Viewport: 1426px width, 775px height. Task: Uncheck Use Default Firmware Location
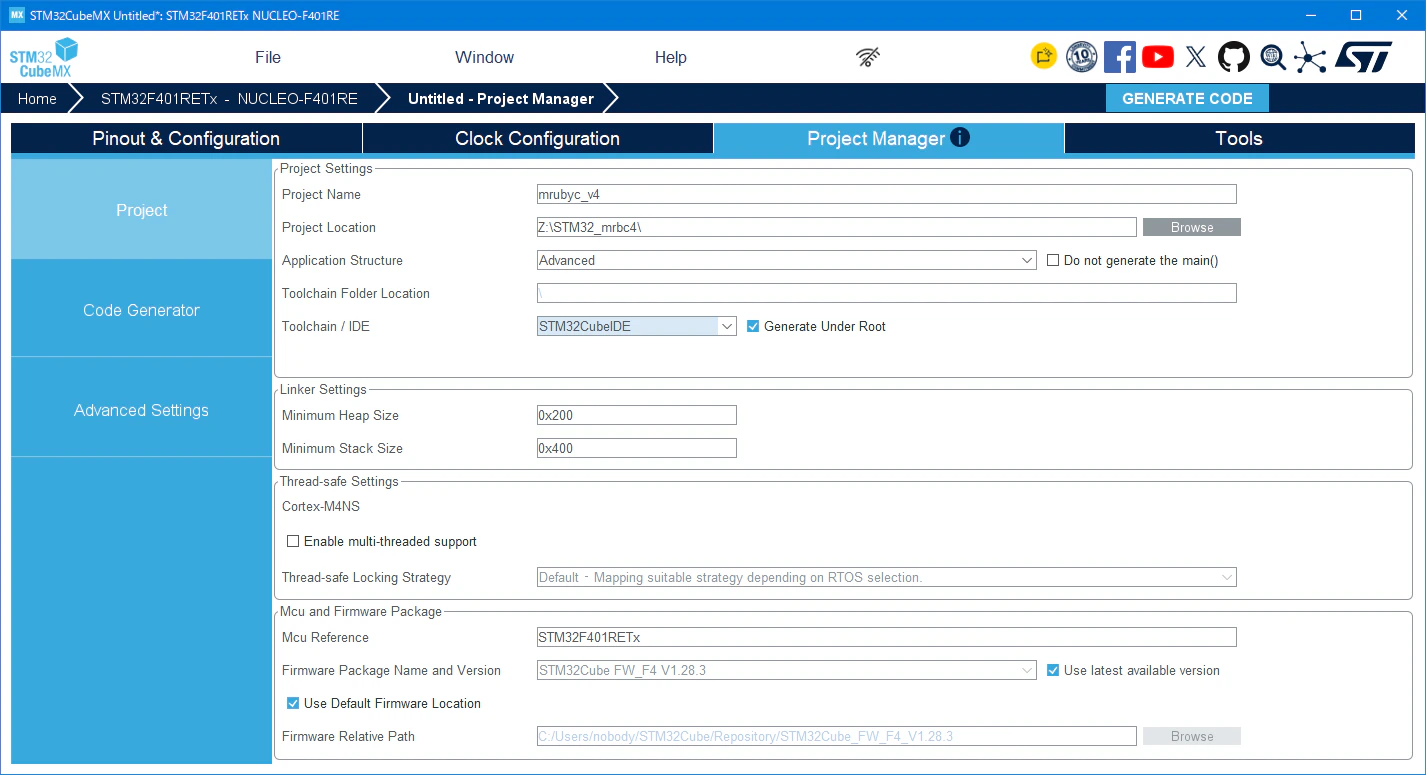click(x=293, y=703)
